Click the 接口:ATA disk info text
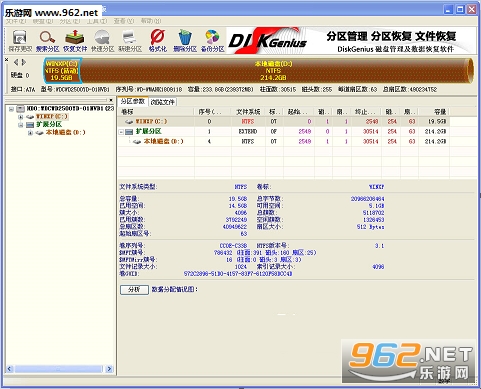Screen dimensions: 481x389 click(23, 89)
